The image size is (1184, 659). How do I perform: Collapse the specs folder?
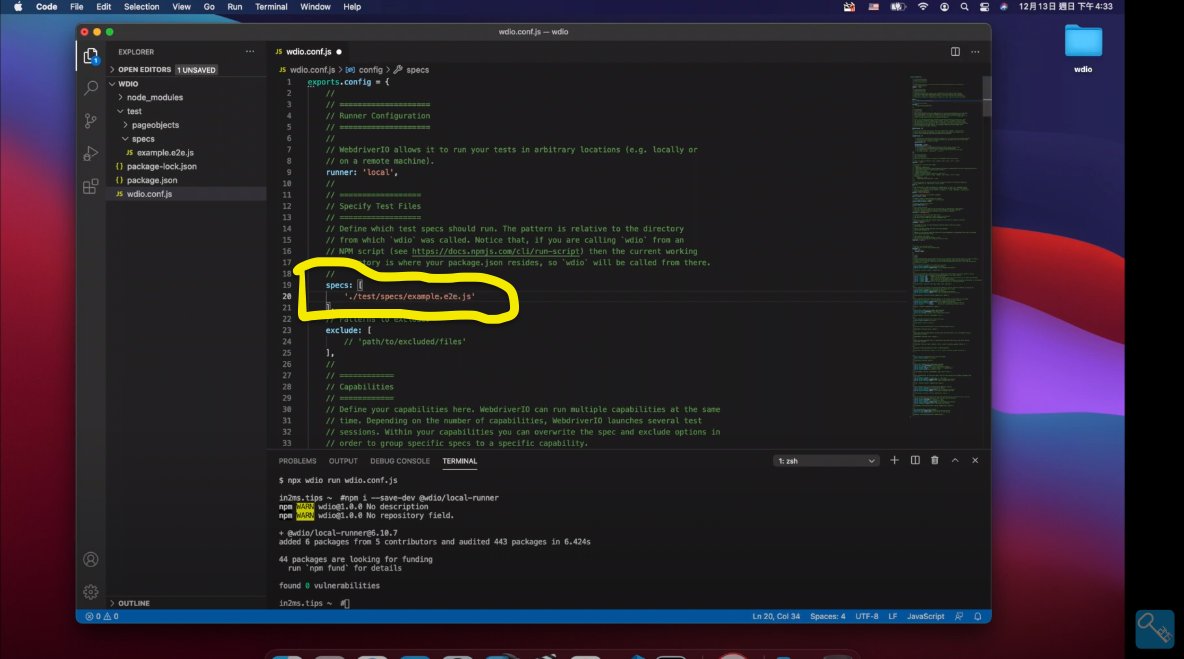coord(143,139)
